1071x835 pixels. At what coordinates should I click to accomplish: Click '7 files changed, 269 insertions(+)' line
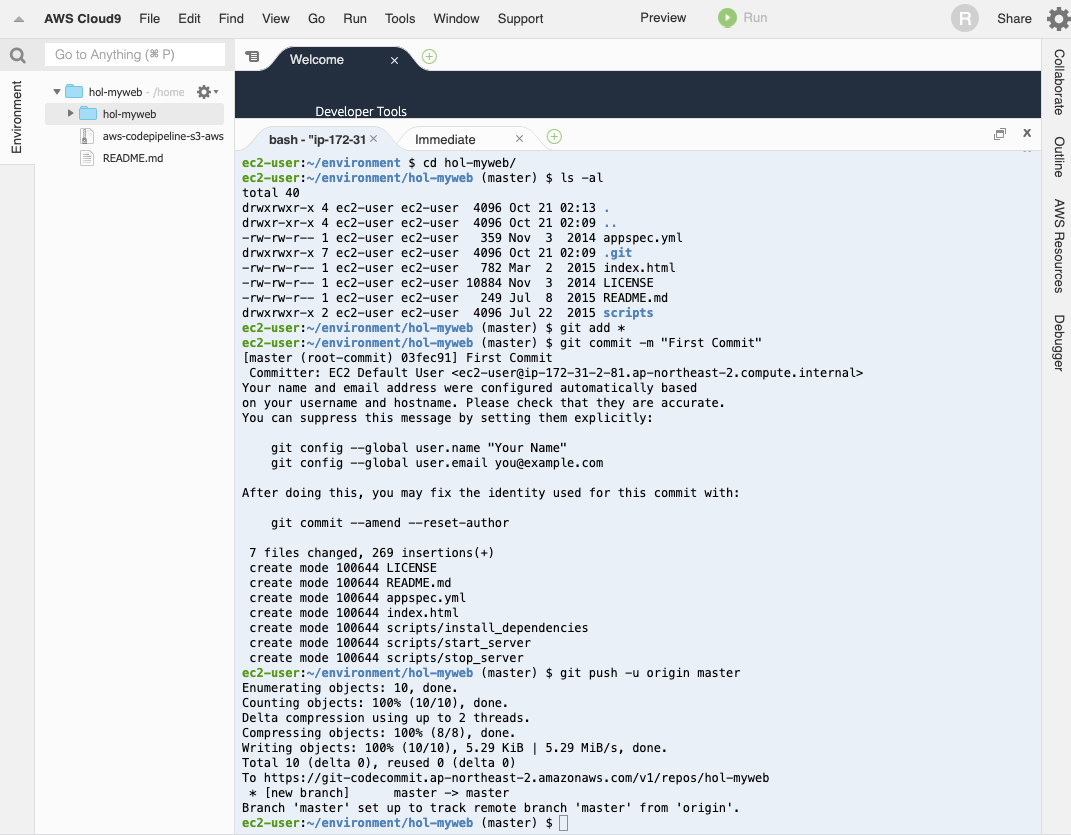(x=372, y=553)
